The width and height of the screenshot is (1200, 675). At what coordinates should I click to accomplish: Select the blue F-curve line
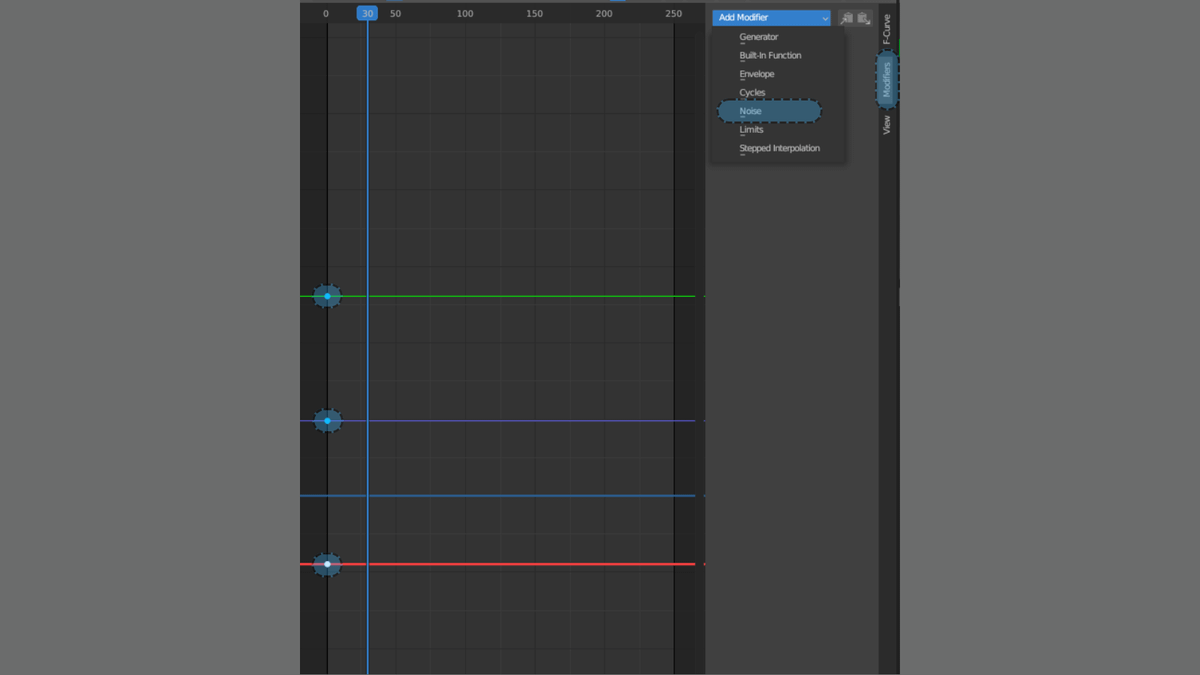[x=520, y=496]
